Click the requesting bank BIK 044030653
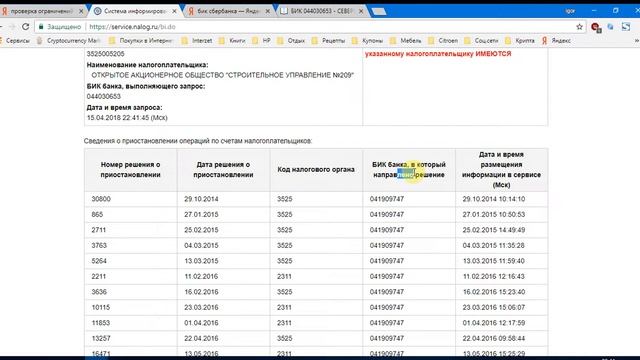The width and height of the screenshot is (640, 360). click(x=104, y=97)
